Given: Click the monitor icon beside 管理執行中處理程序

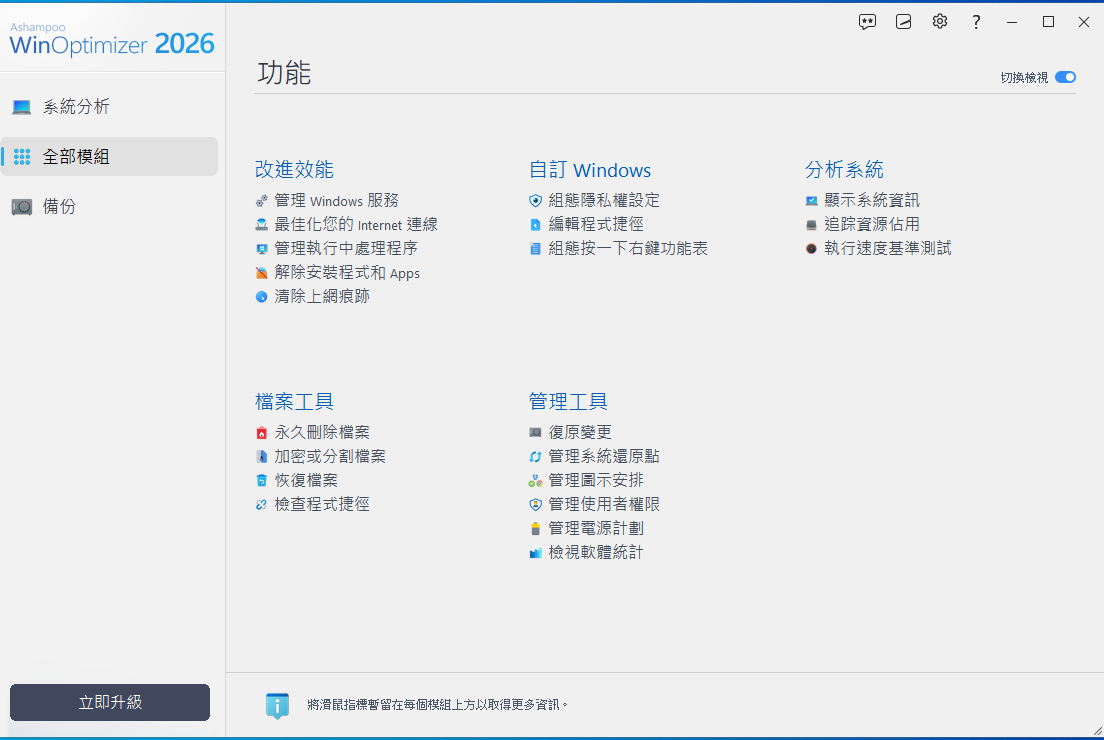Looking at the screenshot, I should [261, 249].
